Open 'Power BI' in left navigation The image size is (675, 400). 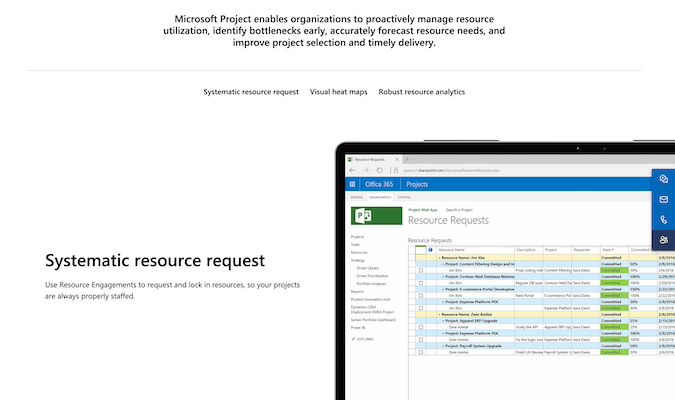(358, 328)
